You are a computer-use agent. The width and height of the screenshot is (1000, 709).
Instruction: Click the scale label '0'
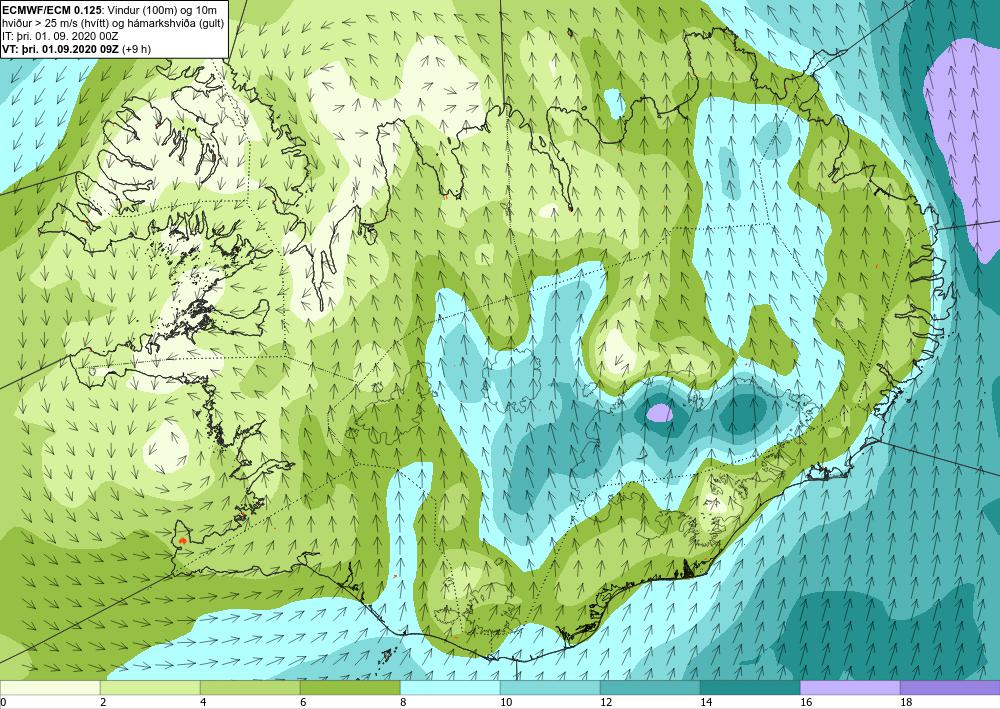tap(3, 702)
